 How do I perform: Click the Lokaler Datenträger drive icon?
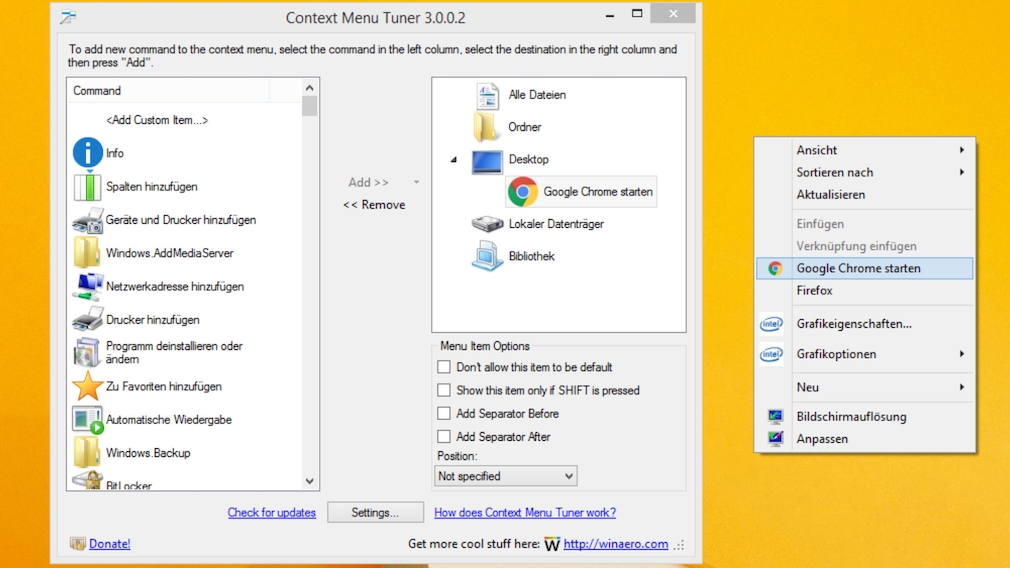(487, 224)
